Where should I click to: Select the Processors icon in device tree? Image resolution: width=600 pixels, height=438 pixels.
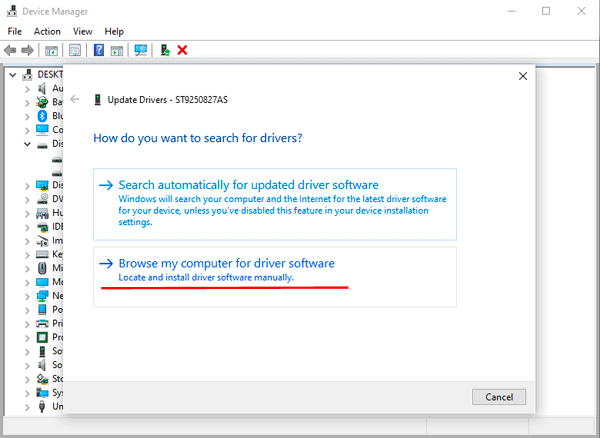click(x=42, y=337)
